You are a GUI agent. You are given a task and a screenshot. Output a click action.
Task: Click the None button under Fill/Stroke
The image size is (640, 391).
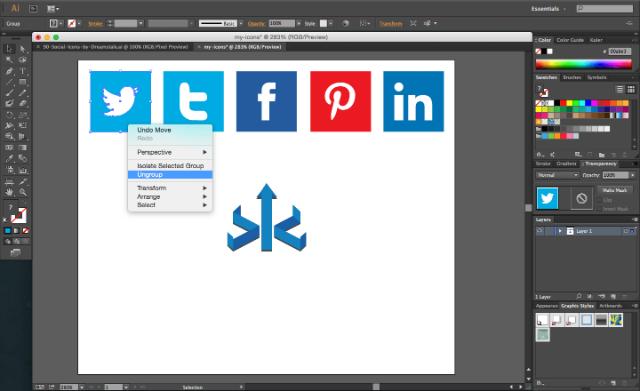click(x=25, y=231)
